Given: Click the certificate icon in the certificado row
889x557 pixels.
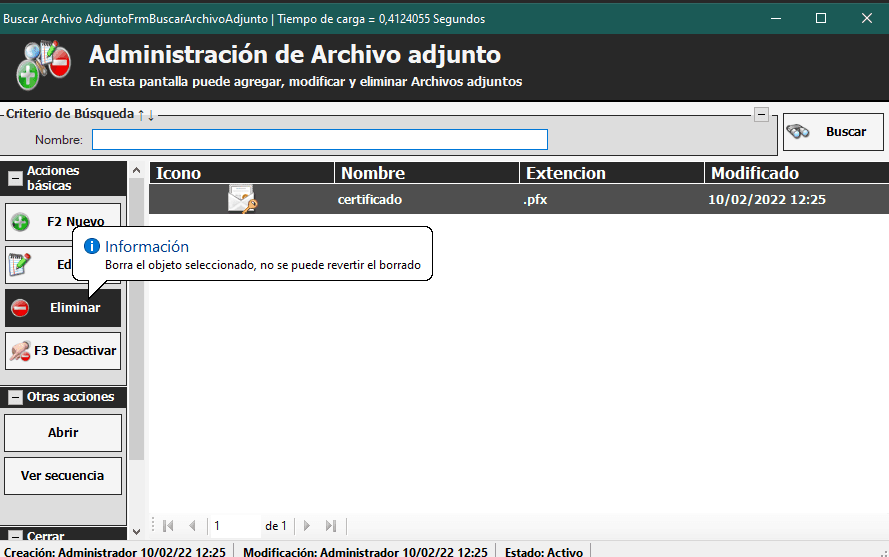Looking at the screenshot, I should point(242,200).
